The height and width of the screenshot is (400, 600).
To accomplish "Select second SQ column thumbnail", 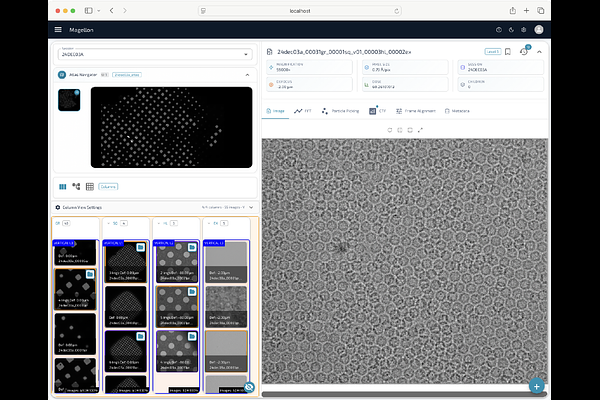I will click(x=126, y=306).
